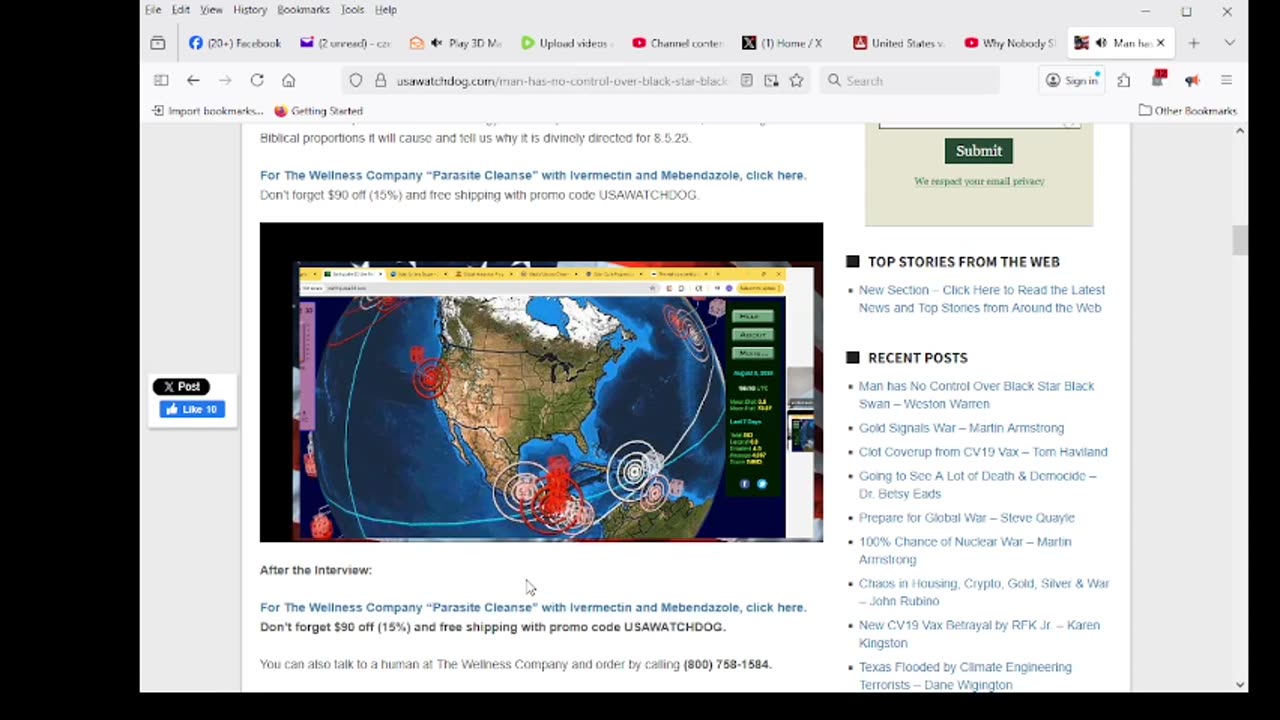Open the browser home page
Image resolution: width=1280 pixels, height=720 pixels.
point(289,81)
